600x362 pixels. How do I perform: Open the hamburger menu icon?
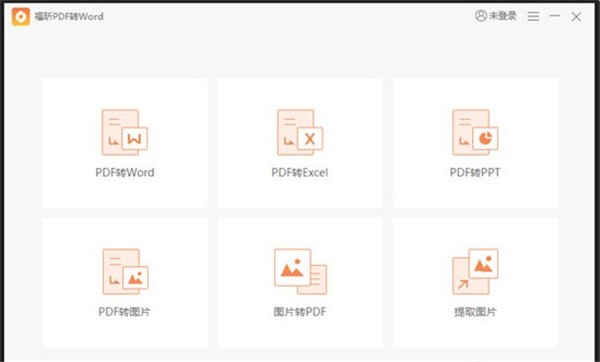tap(533, 16)
